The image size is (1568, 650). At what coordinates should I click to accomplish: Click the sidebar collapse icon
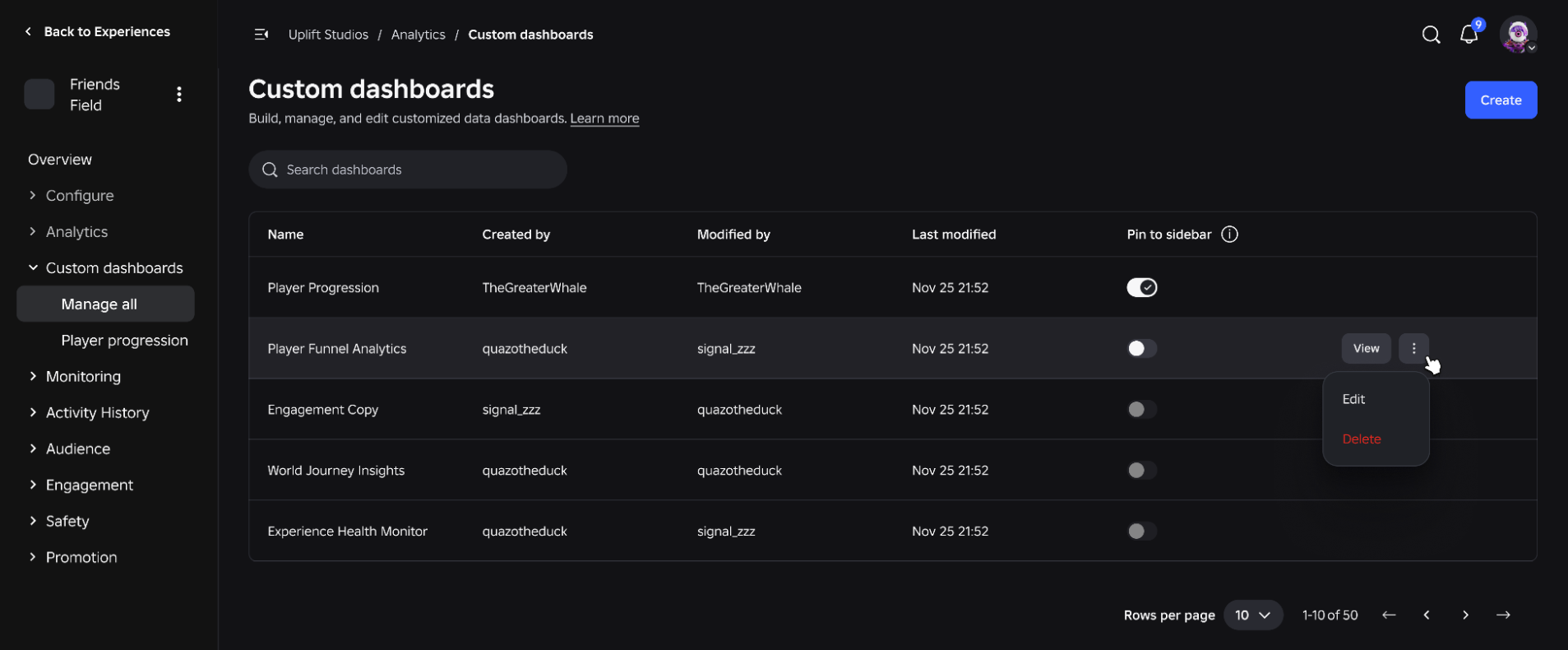[x=261, y=35]
